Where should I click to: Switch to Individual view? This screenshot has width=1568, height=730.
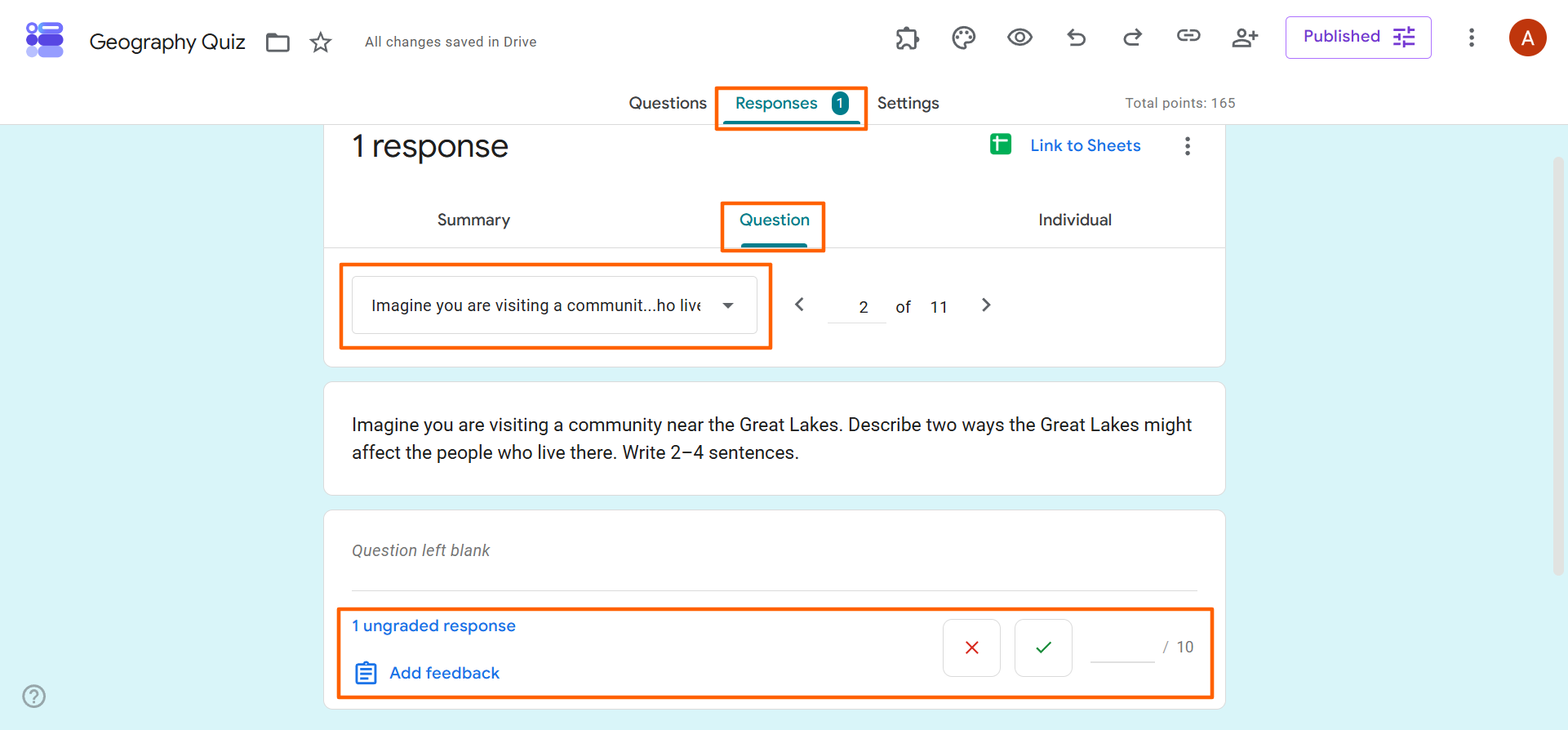[x=1075, y=220]
